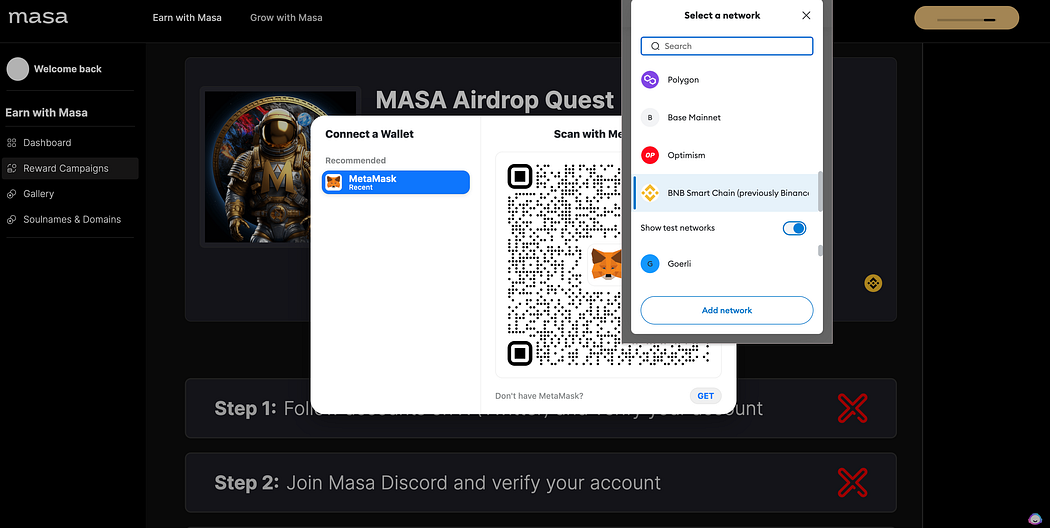Click Reward Campaigns sidebar icon
The height and width of the screenshot is (528, 1050).
pyautogui.click(x=11, y=168)
